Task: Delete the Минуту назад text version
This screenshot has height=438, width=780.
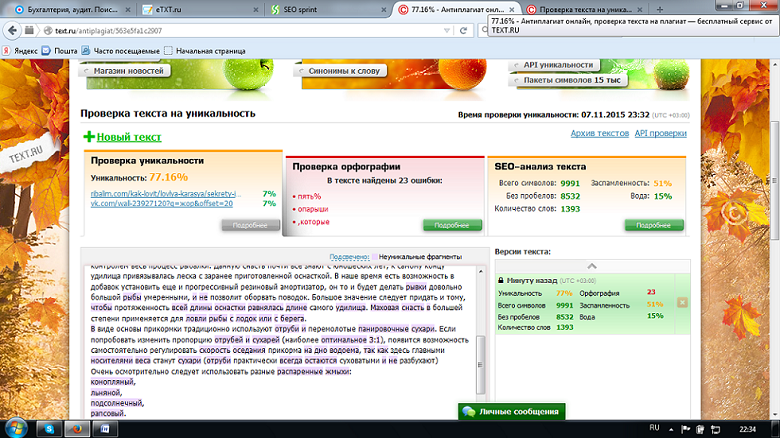Action: point(682,302)
